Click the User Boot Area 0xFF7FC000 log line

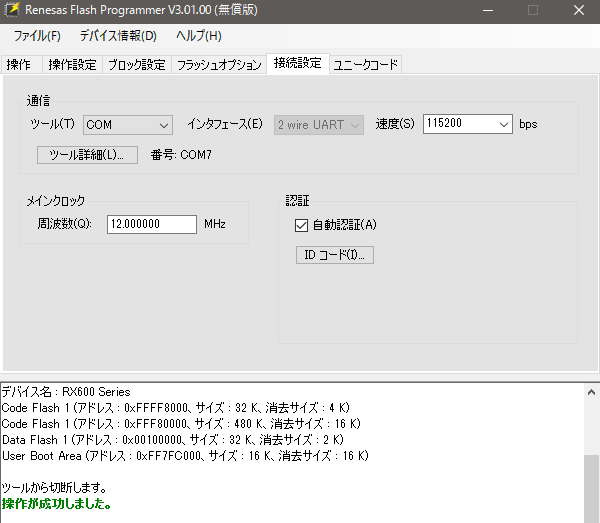tap(185, 456)
